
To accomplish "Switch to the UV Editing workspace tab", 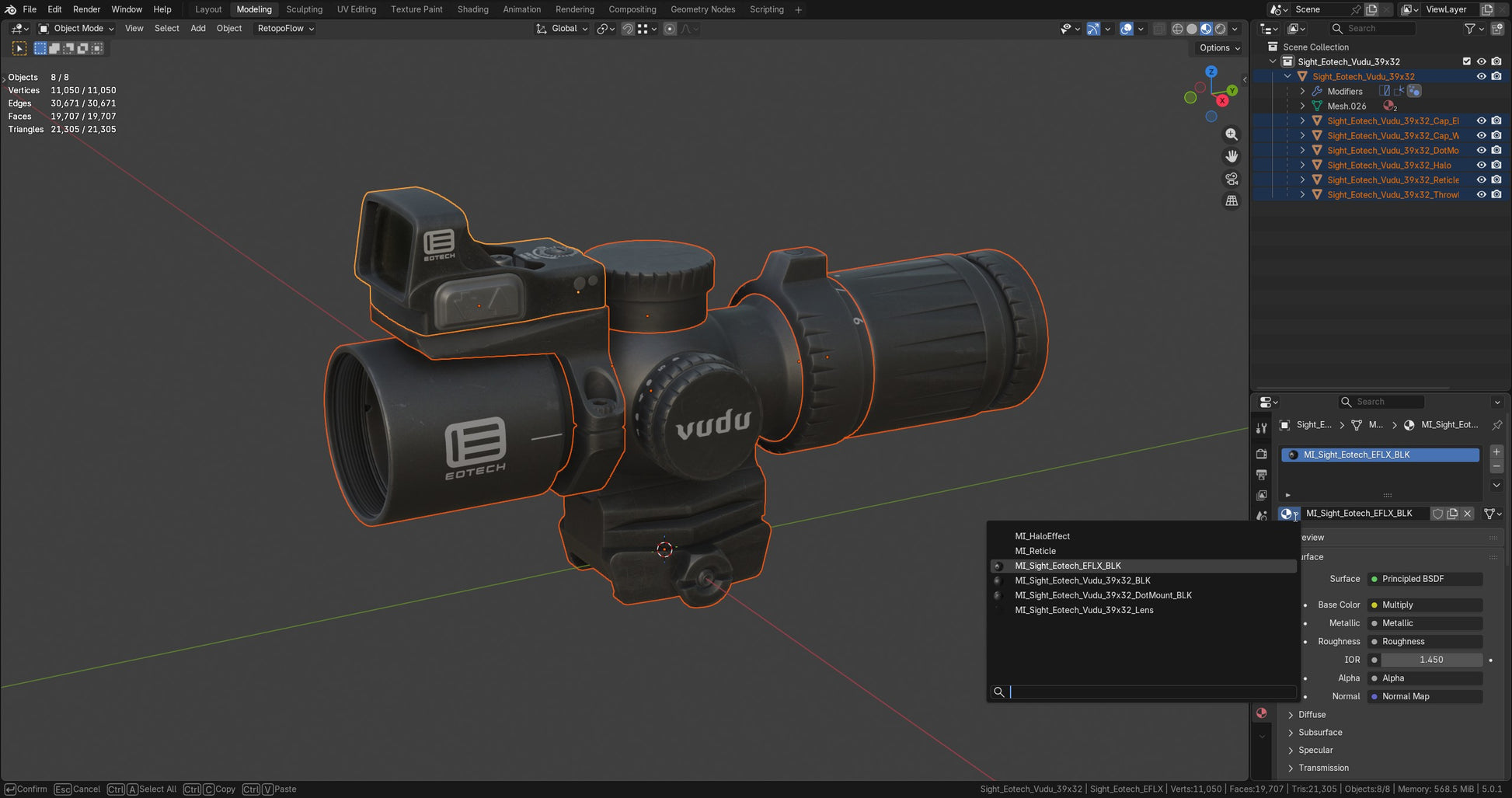I will point(356,9).
